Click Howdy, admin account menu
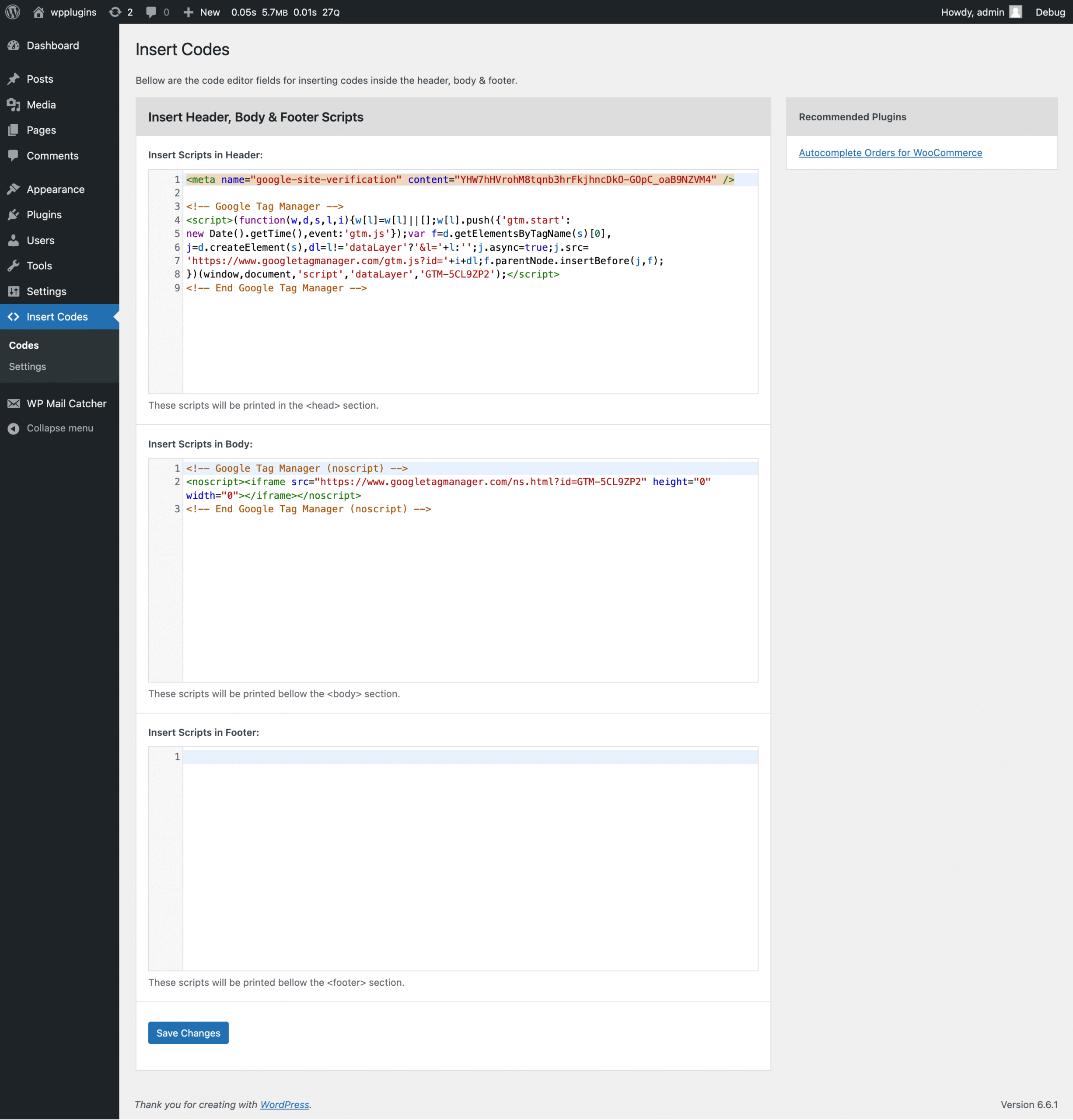This screenshot has width=1073, height=1120. click(x=981, y=12)
